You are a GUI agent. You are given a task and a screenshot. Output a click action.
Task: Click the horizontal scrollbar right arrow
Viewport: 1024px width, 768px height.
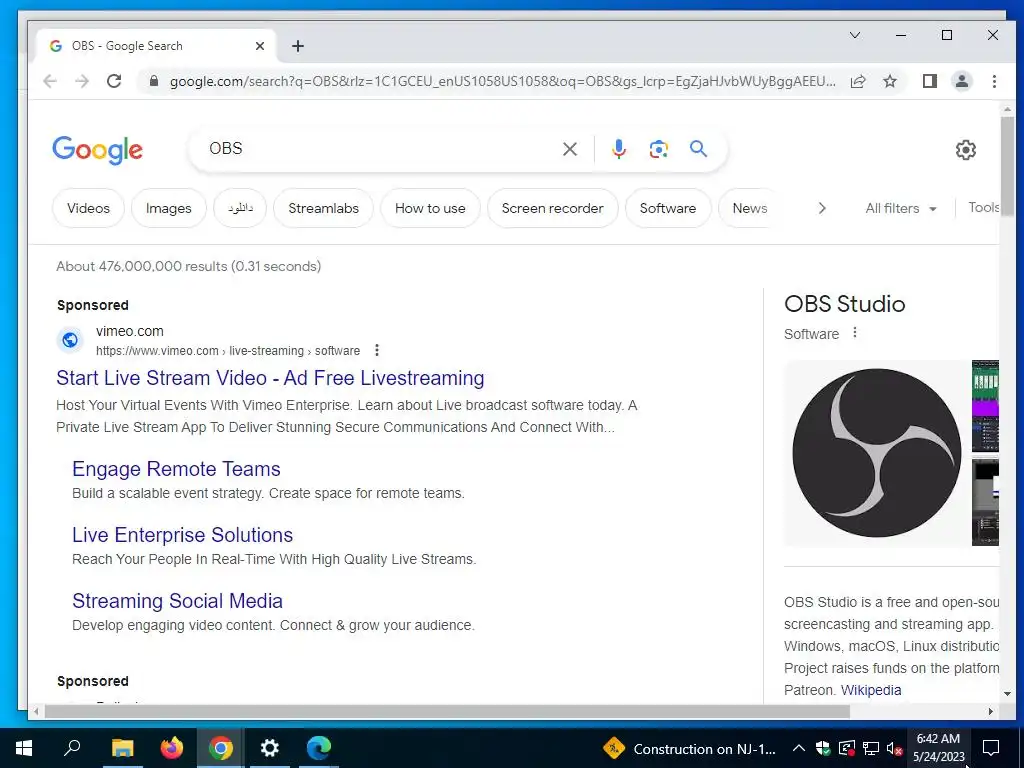click(x=991, y=711)
